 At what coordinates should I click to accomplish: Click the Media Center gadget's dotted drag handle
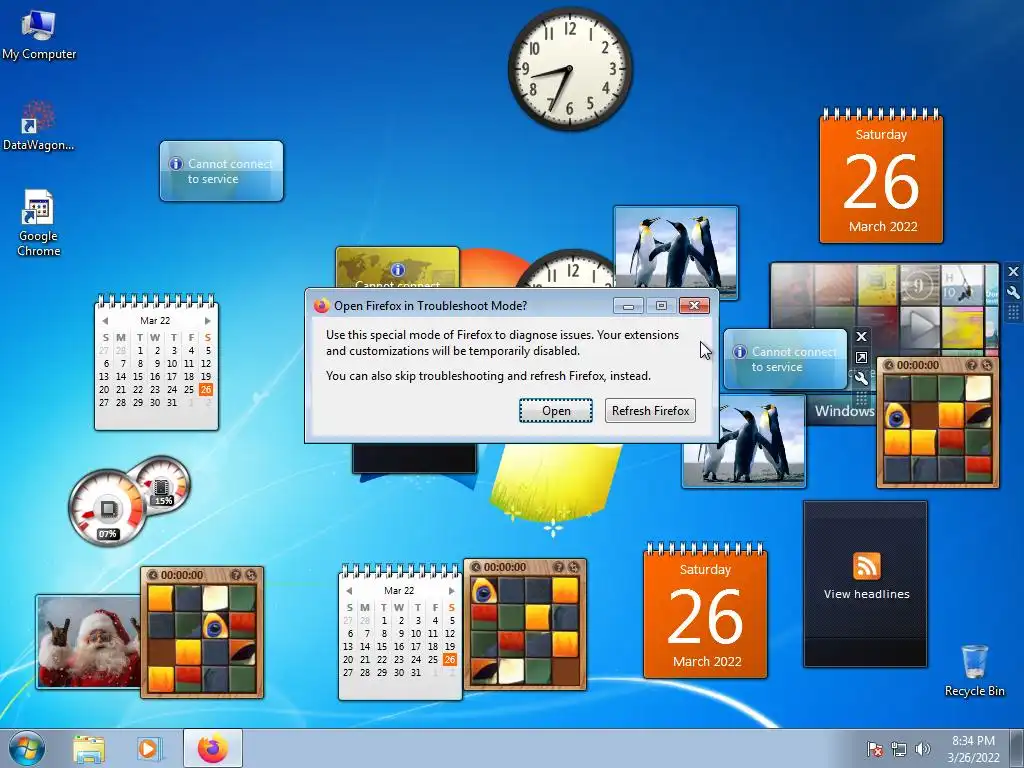1013,312
